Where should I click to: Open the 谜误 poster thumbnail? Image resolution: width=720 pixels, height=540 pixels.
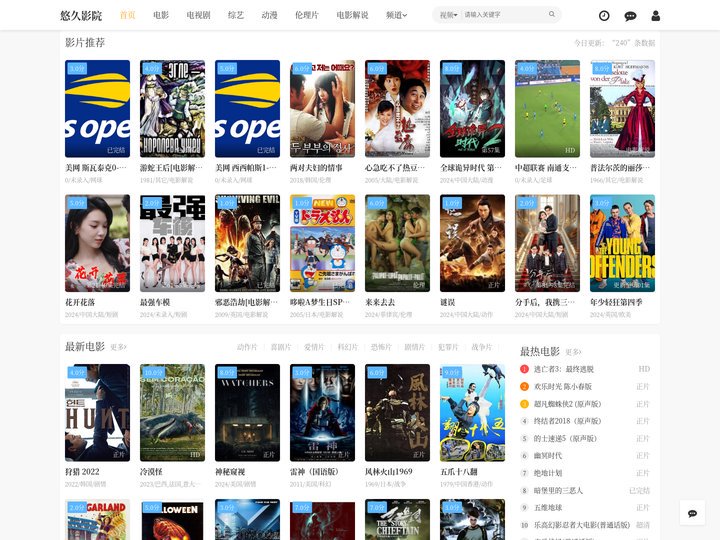(472, 243)
